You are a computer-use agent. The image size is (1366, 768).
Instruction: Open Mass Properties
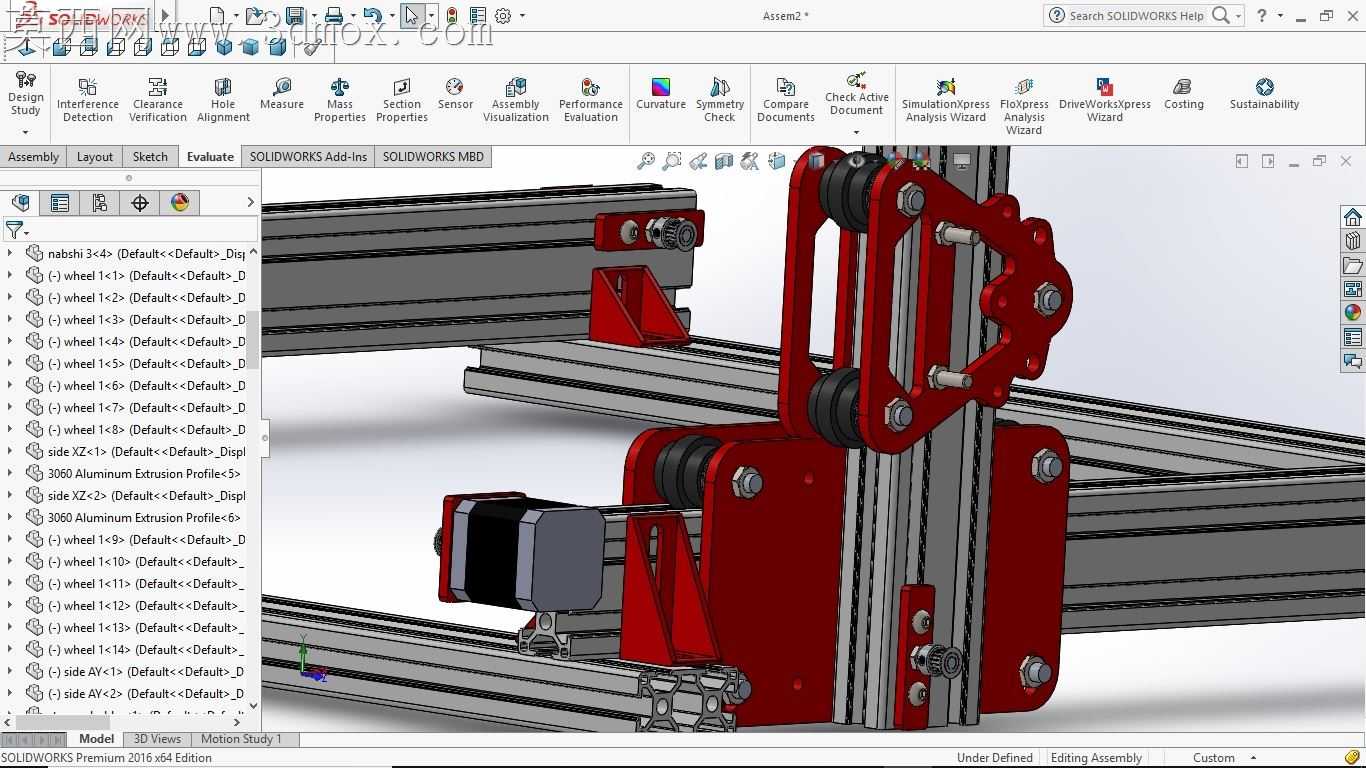[x=340, y=100]
